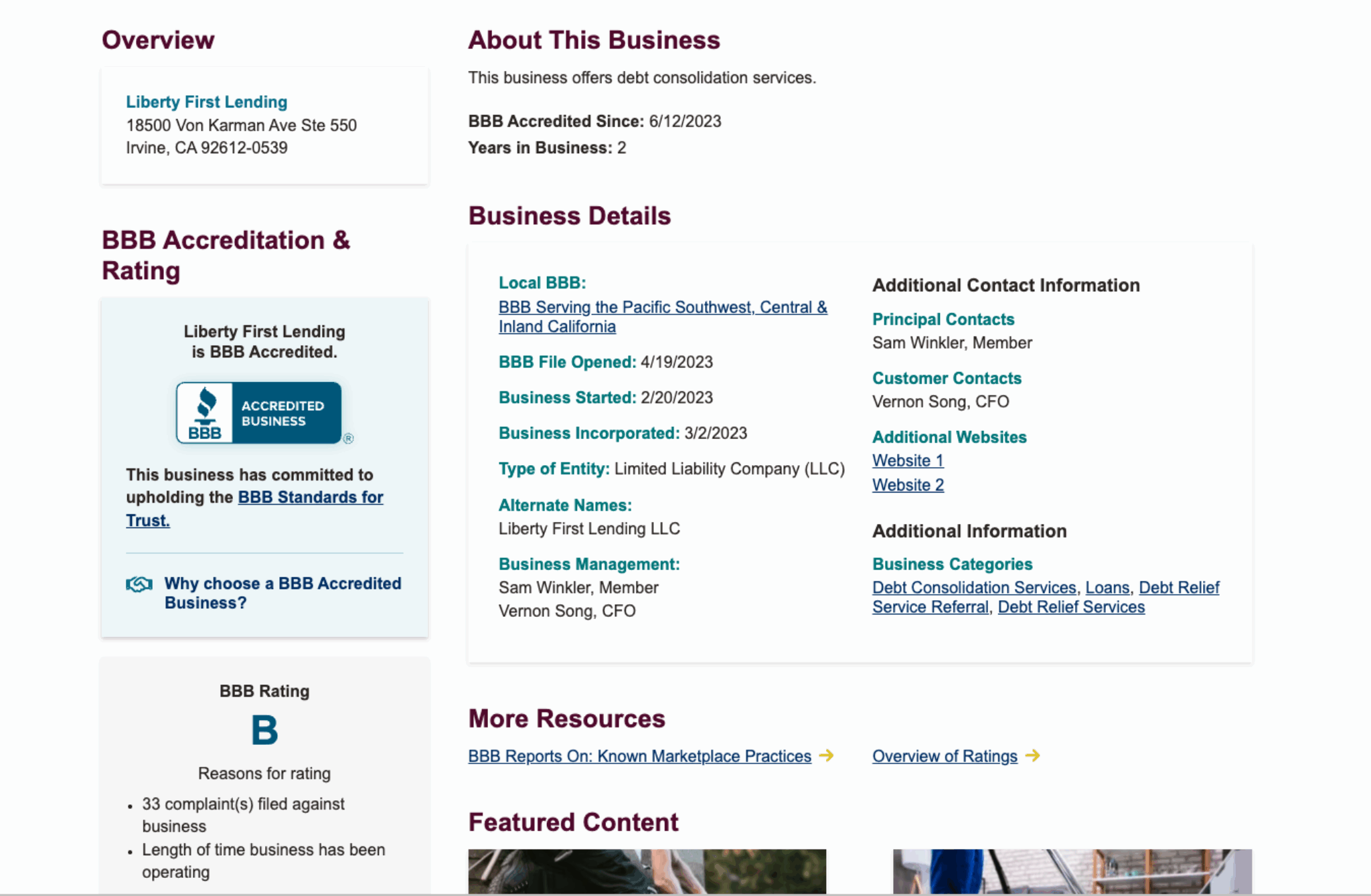Open Debt Relief Service Referral category
Image resolution: width=1371 pixels, height=896 pixels.
pyautogui.click(x=930, y=607)
